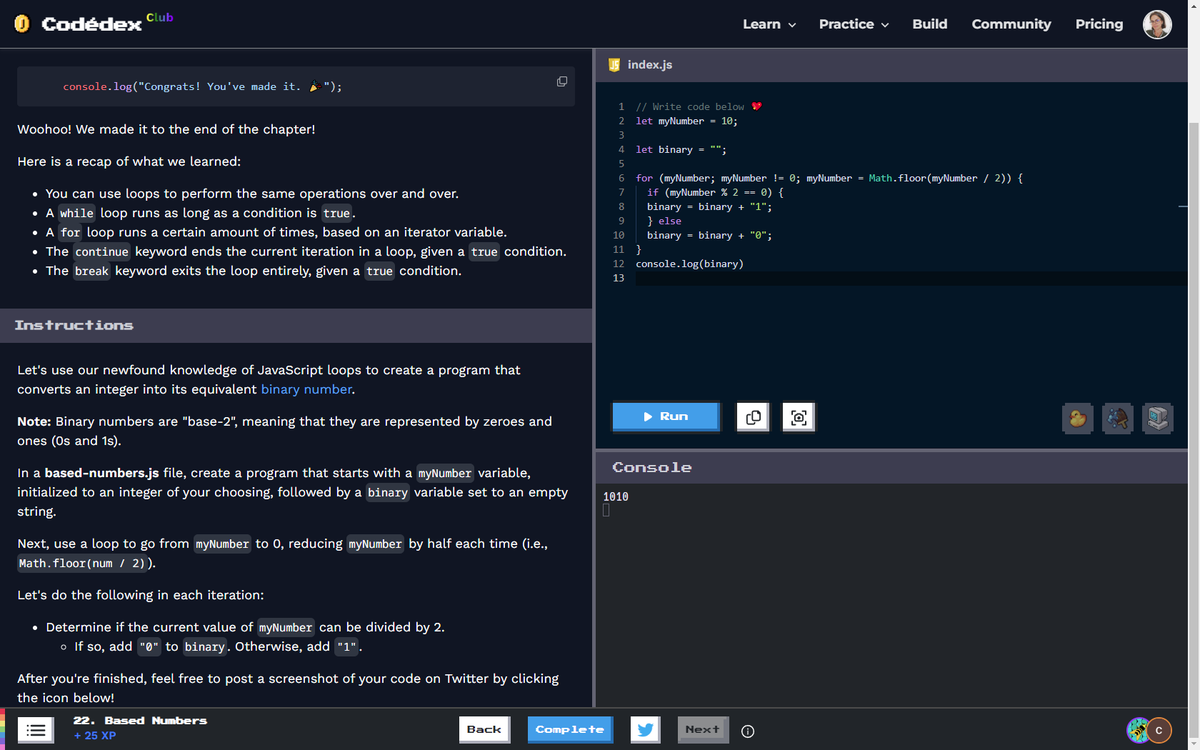This screenshot has height=750, width=1200.
Task: Click the Next exercise button
Action: [702, 729]
